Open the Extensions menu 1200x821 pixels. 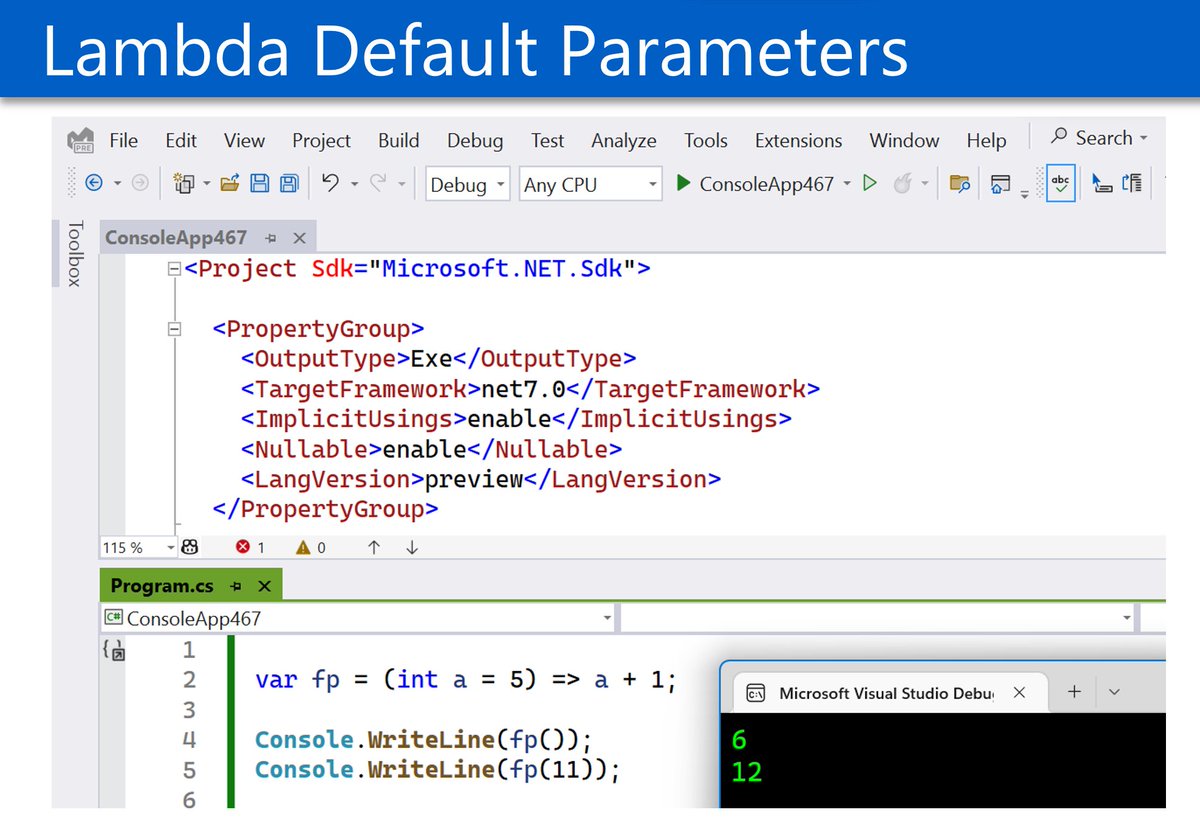799,141
